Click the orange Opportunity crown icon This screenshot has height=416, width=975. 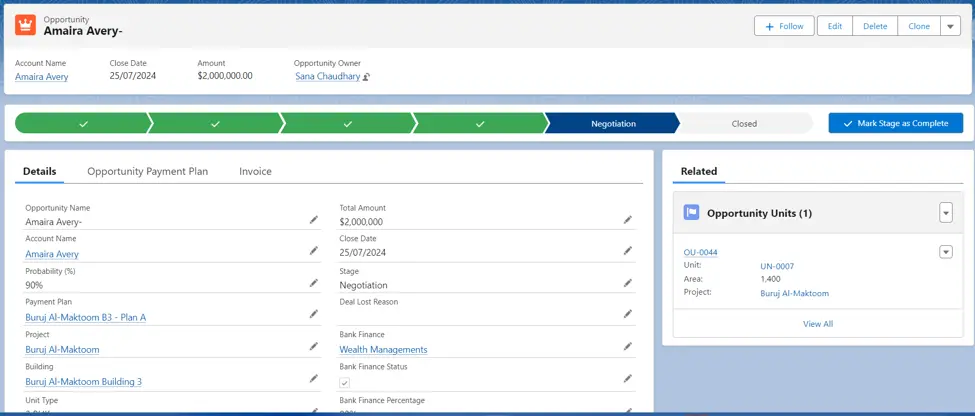[x=26, y=26]
